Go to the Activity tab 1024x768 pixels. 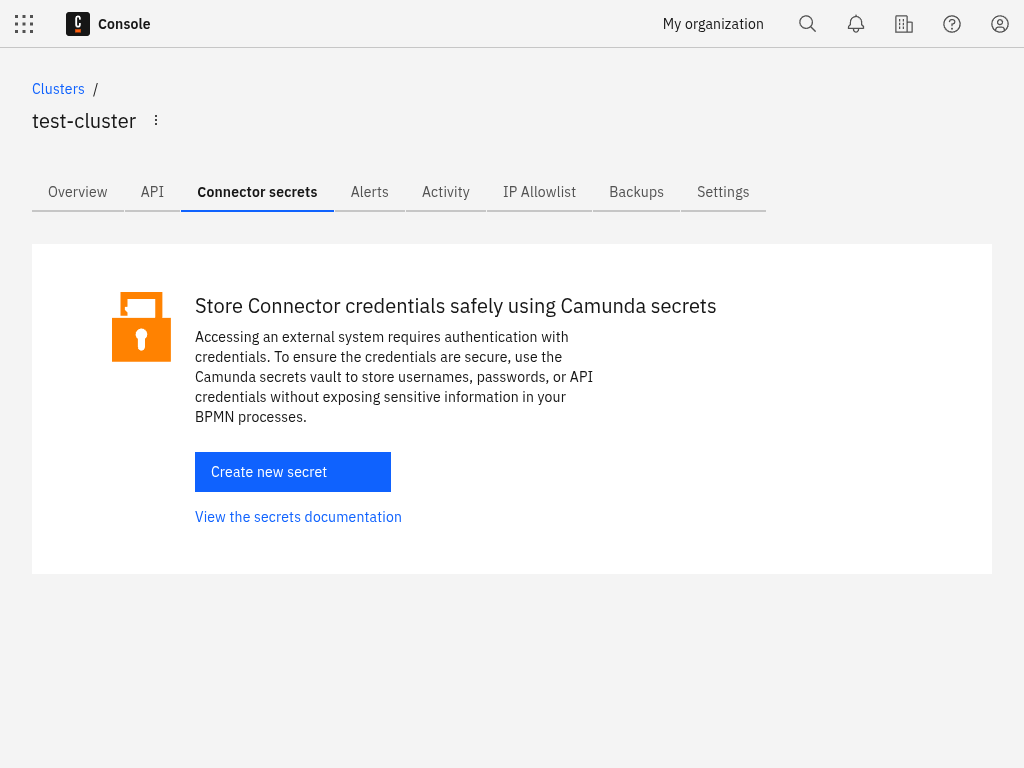pos(445,192)
